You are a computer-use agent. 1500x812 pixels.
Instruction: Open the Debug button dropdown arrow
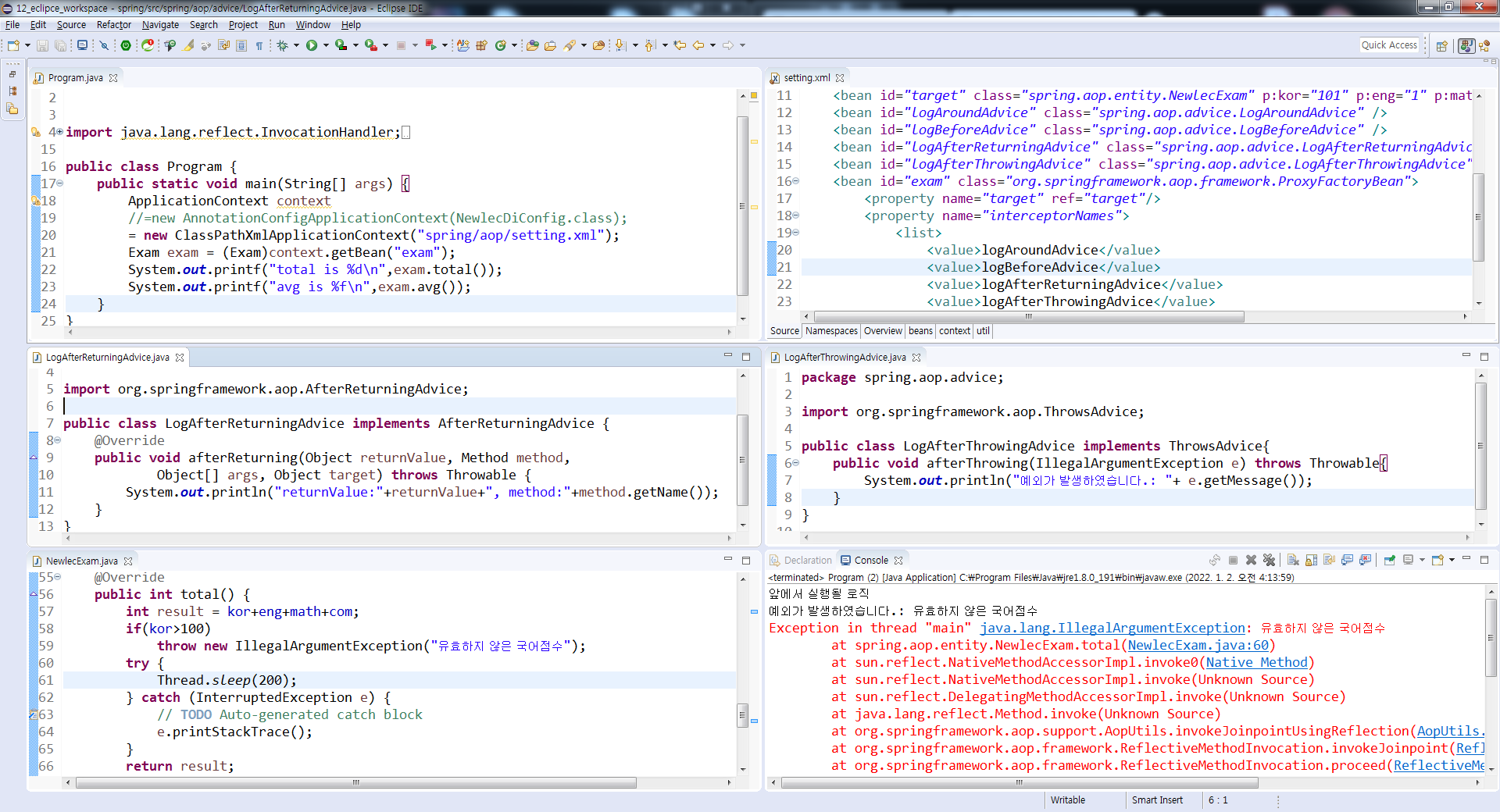click(296, 45)
